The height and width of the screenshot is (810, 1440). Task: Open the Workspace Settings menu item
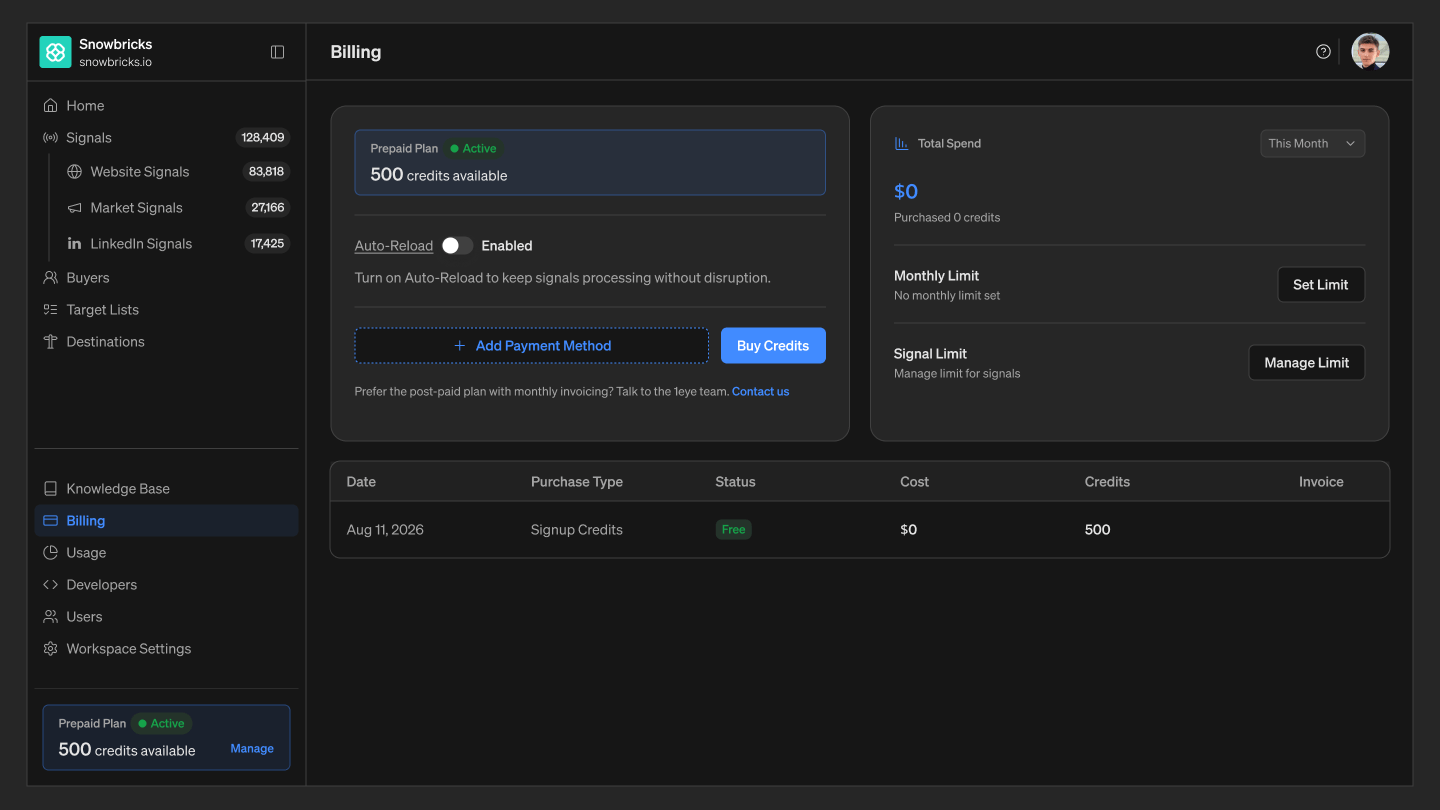tap(167, 649)
